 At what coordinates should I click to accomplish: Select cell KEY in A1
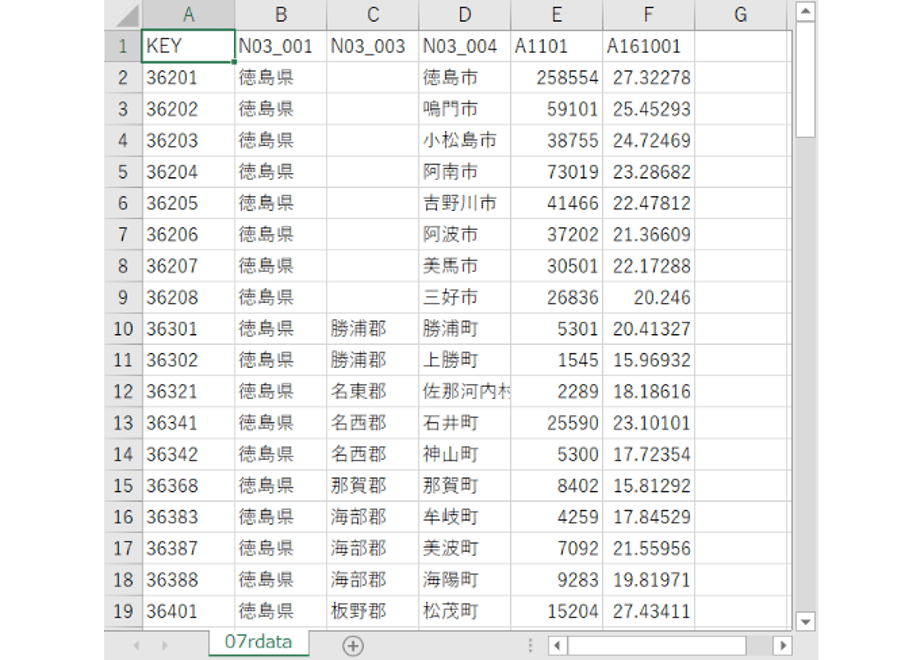(x=188, y=46)
